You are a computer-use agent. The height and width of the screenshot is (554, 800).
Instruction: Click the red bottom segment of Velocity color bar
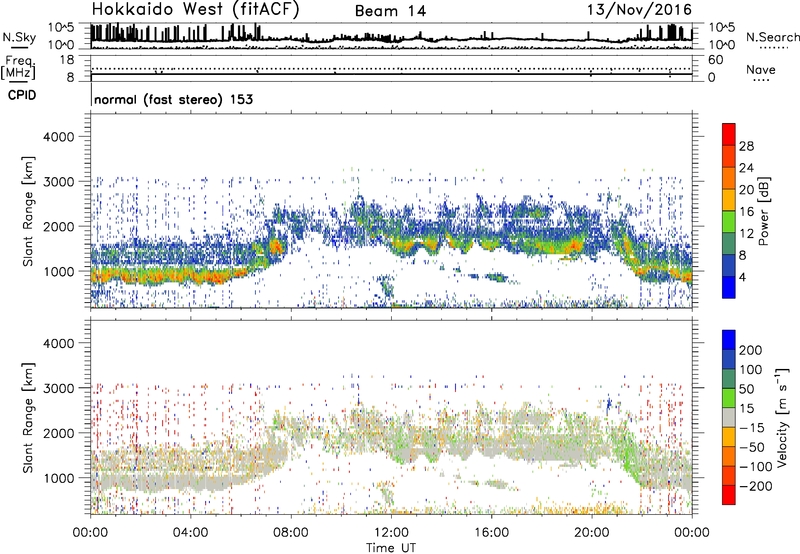coord(729,495)
